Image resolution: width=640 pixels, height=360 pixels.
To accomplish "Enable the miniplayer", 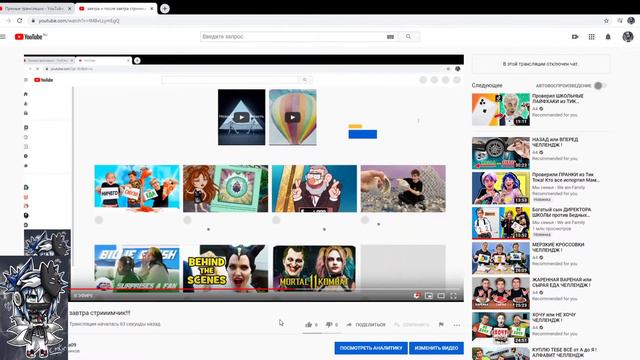I will pos(429,296).
